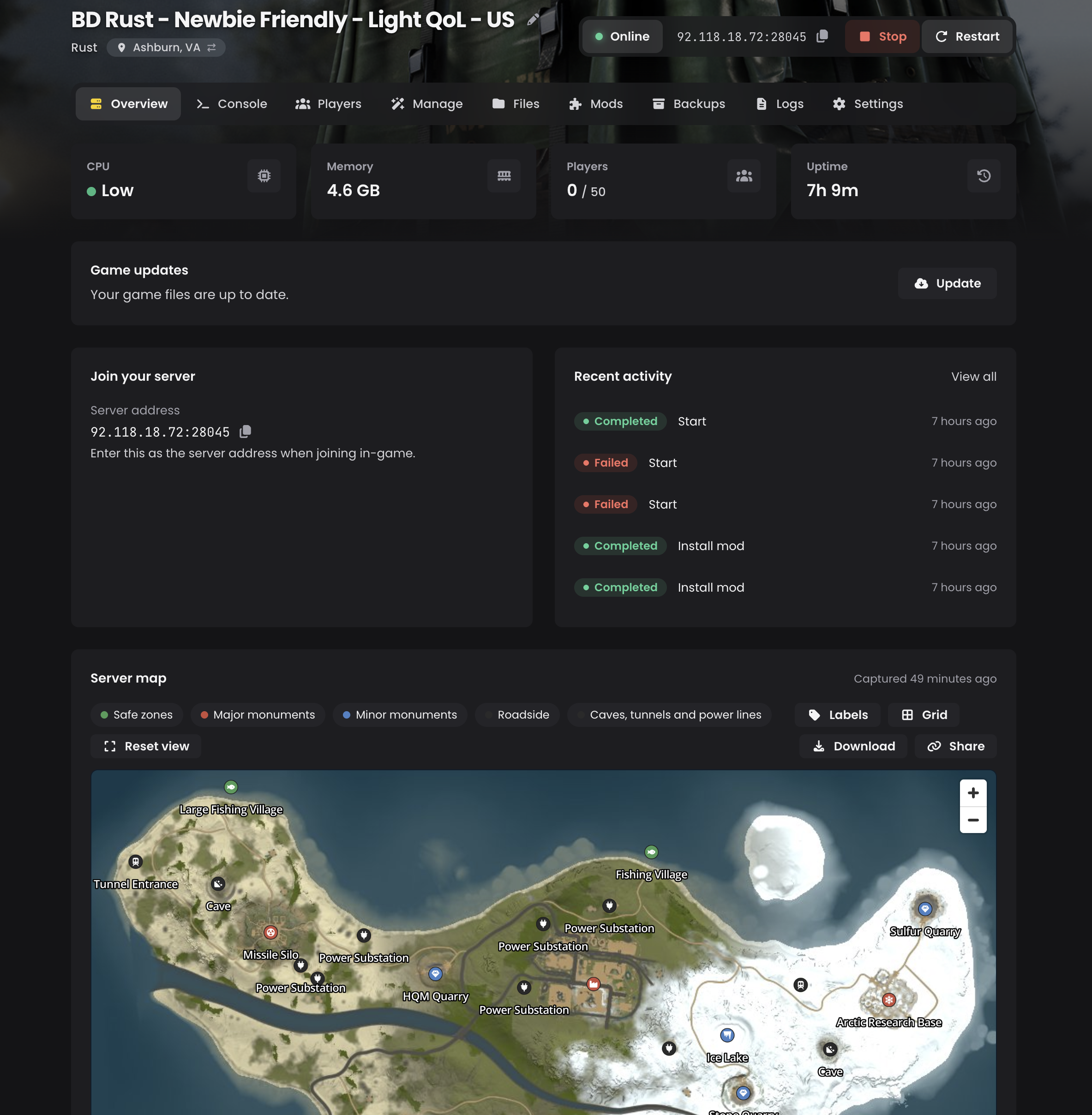This screenshot has width=1092, height=1115.
Task: Click the CPU chip icon
Action: point(264,175)
